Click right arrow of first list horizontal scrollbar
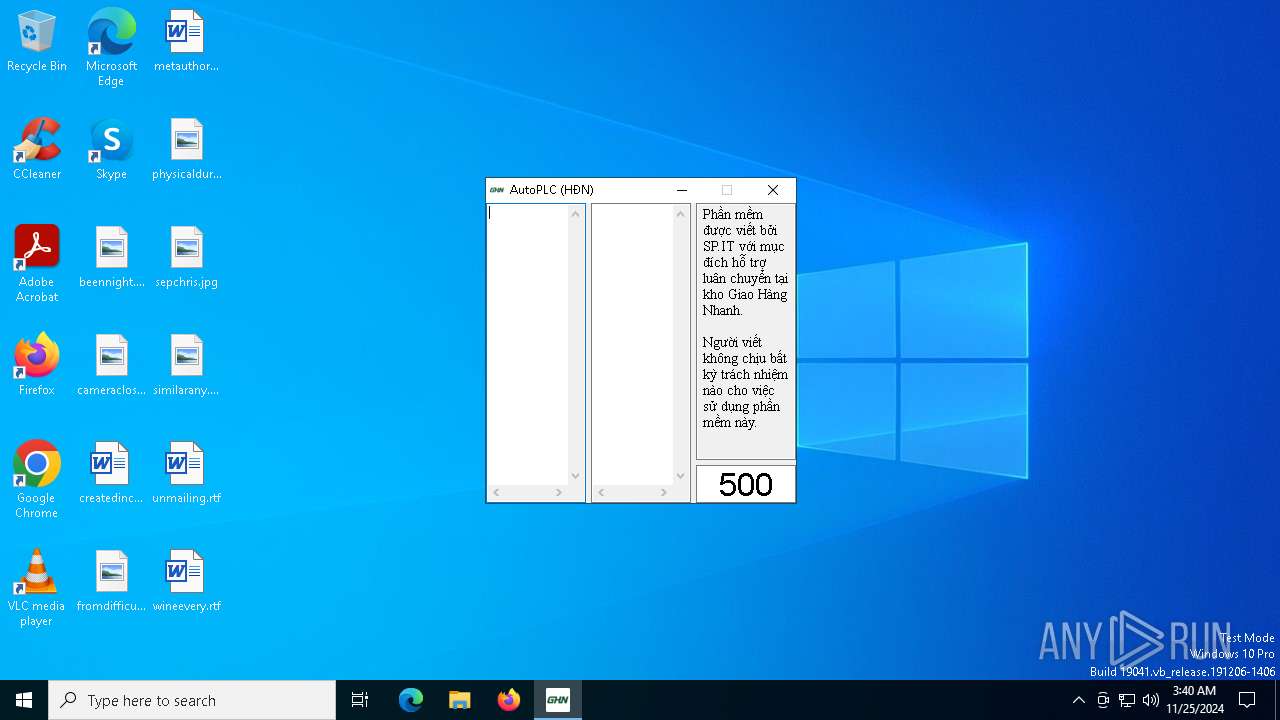 coord(559,493)
